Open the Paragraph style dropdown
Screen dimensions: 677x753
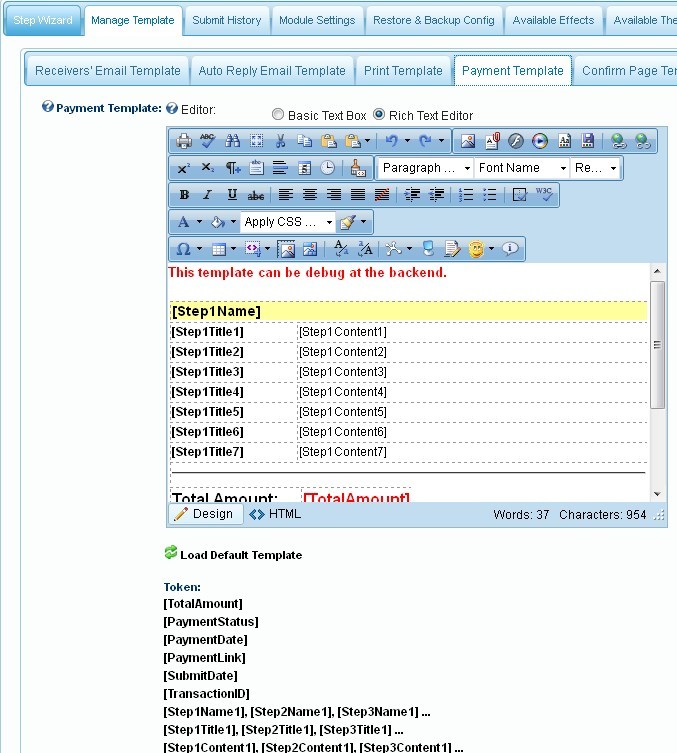(425, 168)
